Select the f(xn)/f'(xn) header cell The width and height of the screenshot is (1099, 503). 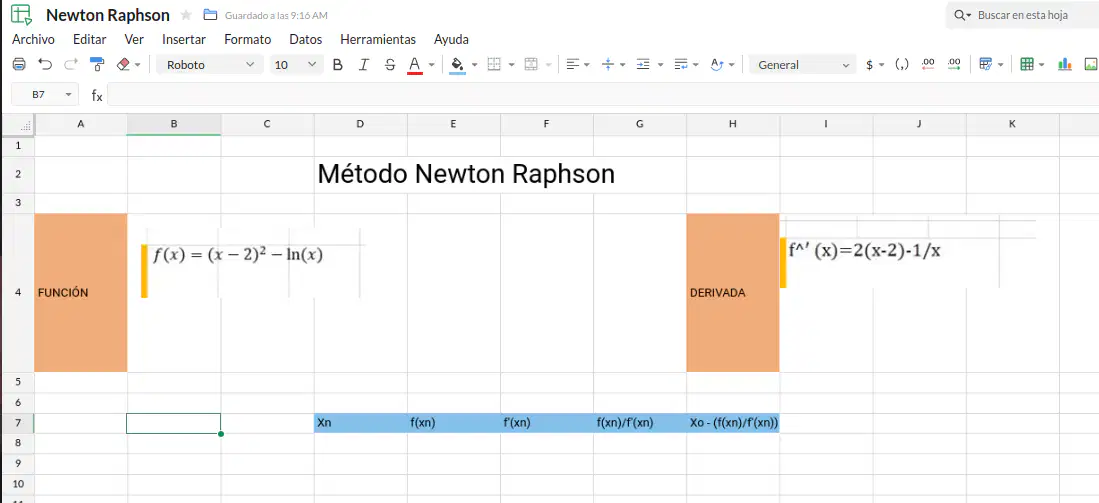click(640, 422)
